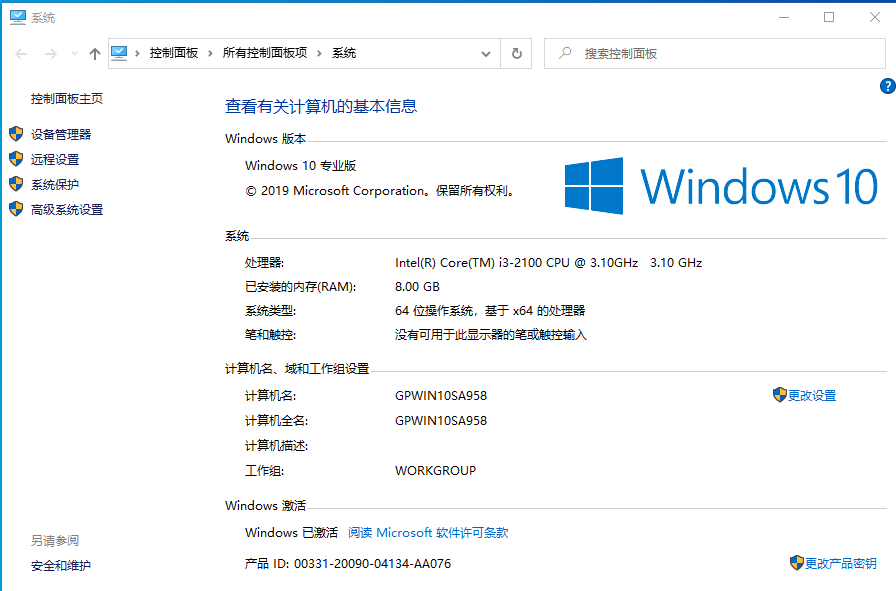The height and width of the screenshot is (591, 896).
Task: Go up one level with Up arrow
Action: pos(95,54)
